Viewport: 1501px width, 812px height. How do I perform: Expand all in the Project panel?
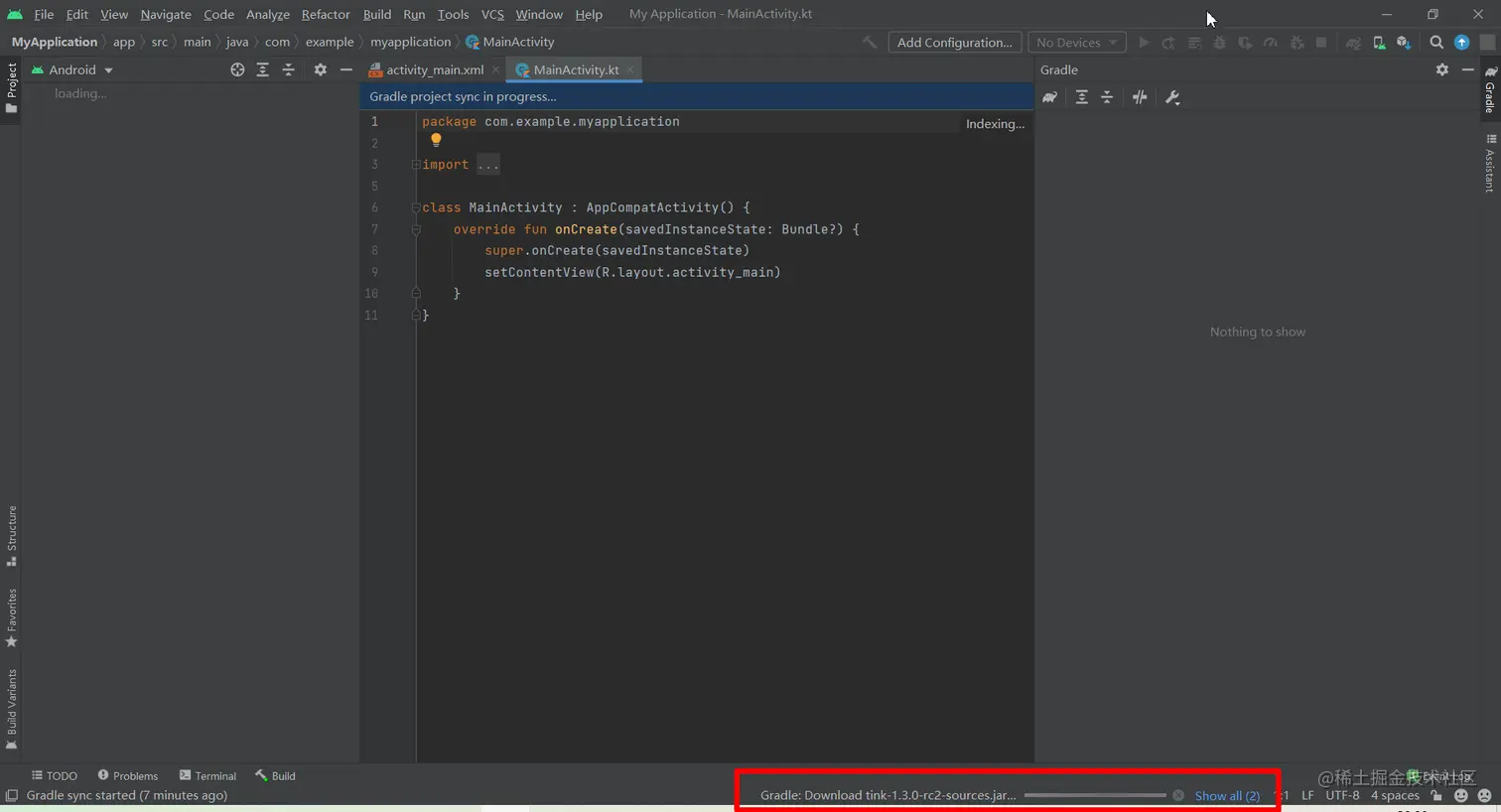tap(262, 69)
